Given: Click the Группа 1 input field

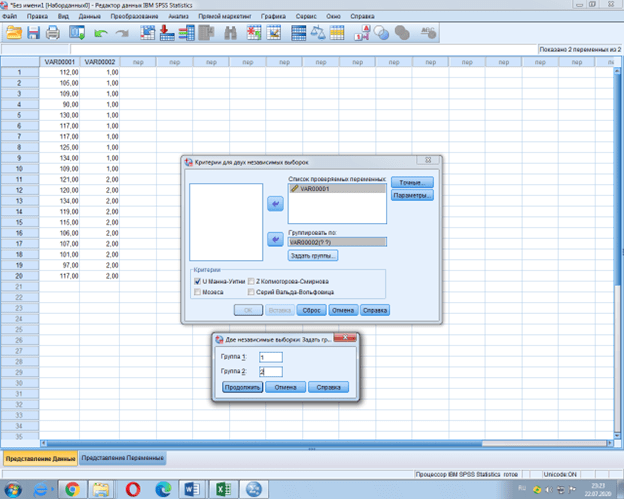Looking at the screenshot, I should (x=271, y=357).
